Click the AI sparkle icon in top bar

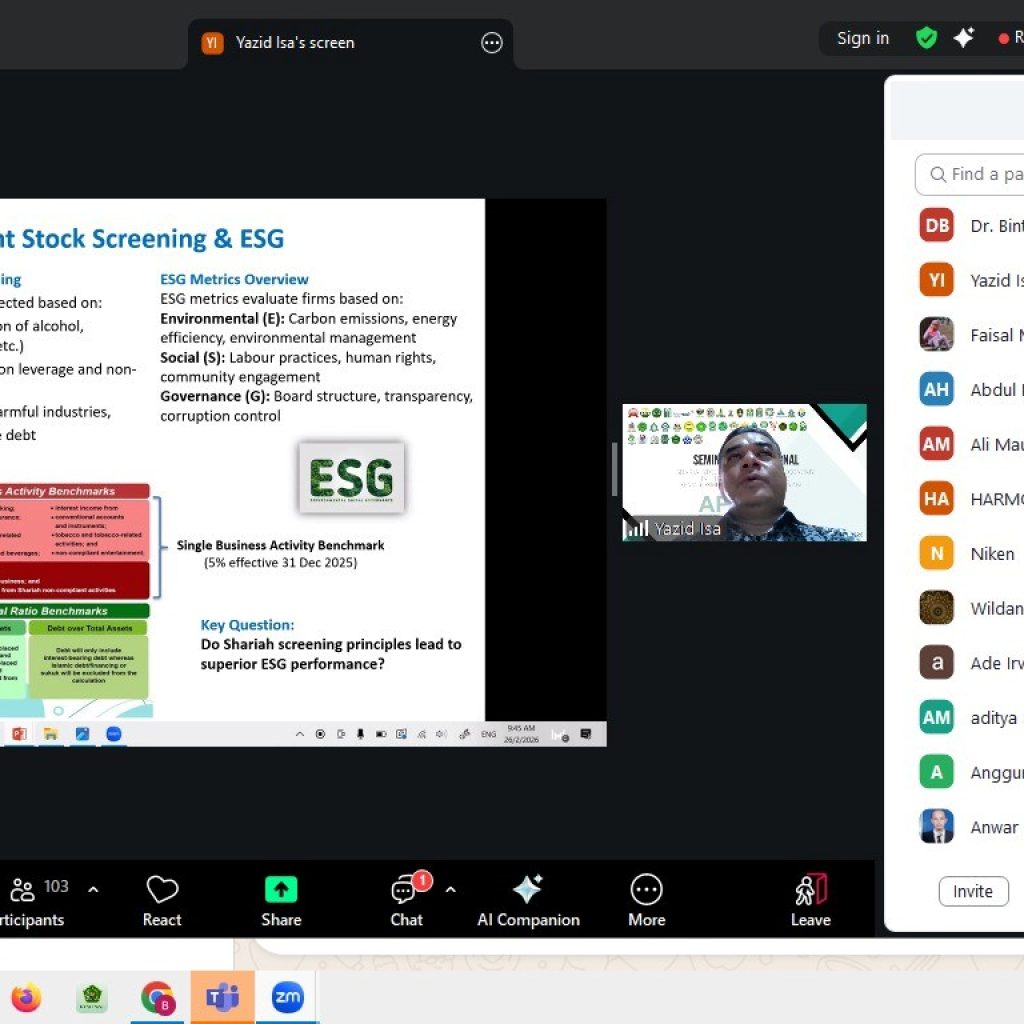pos(964,38)
